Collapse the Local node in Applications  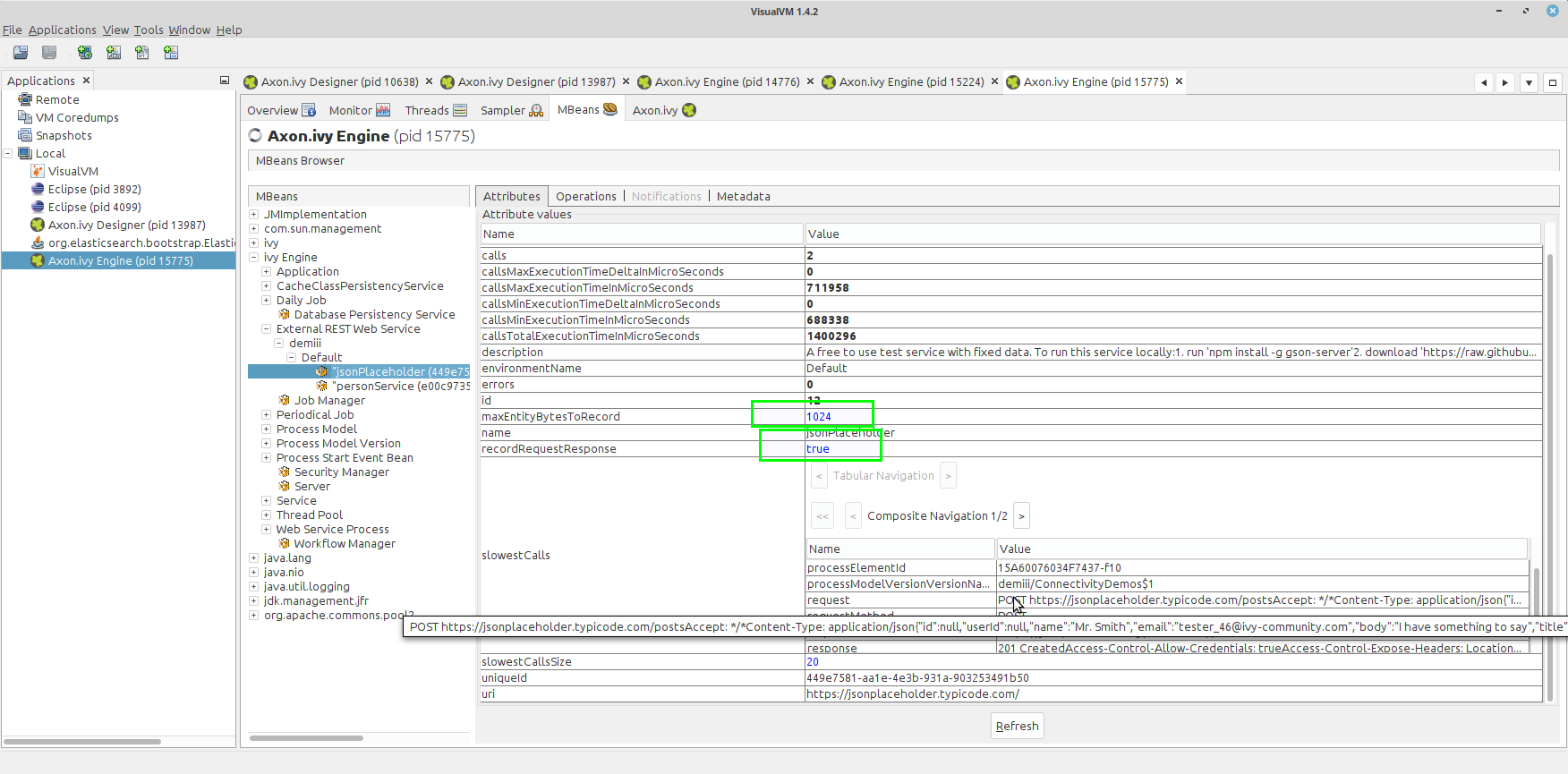tap(8, 153)
